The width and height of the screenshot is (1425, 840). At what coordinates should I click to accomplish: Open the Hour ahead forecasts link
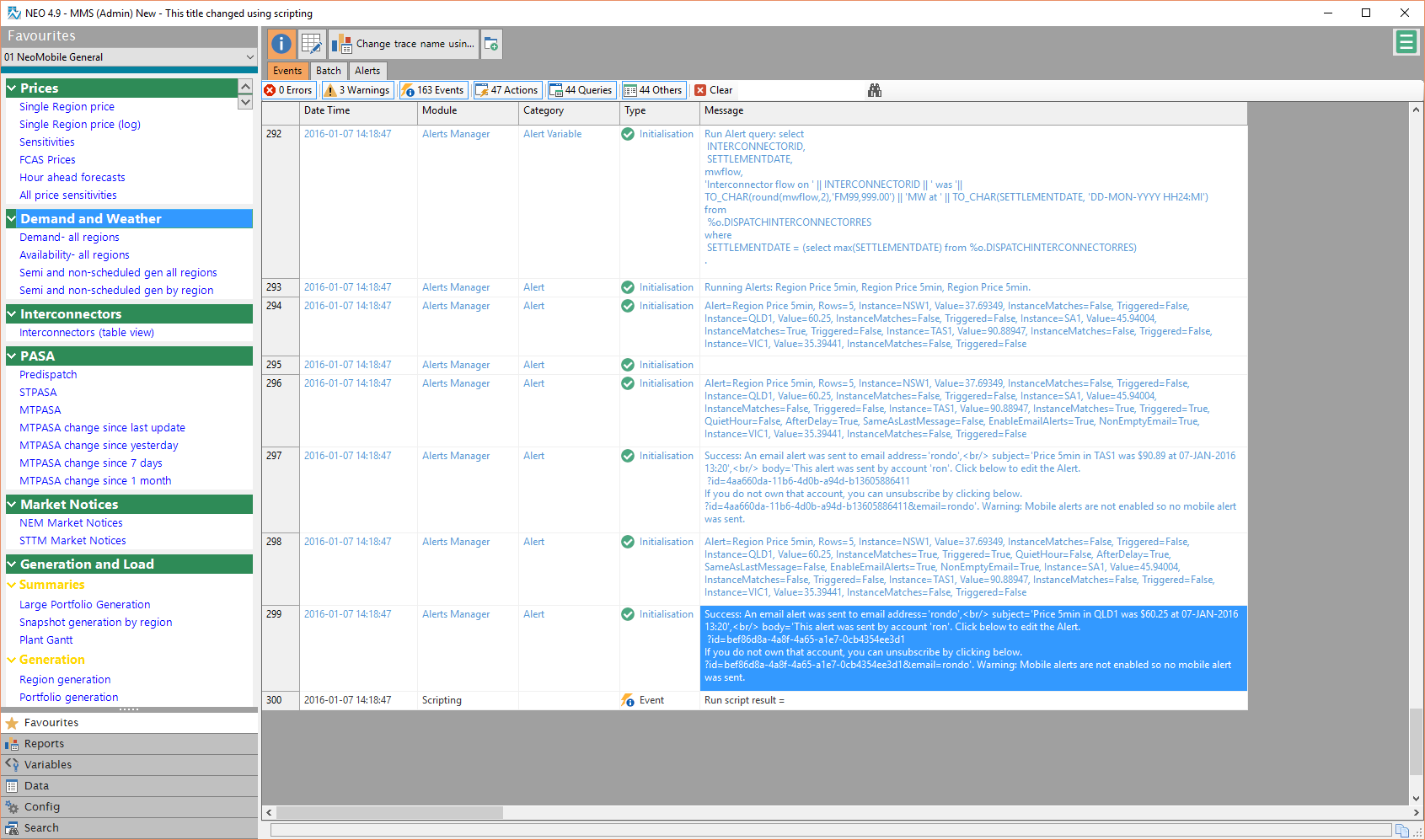(72, 178)
